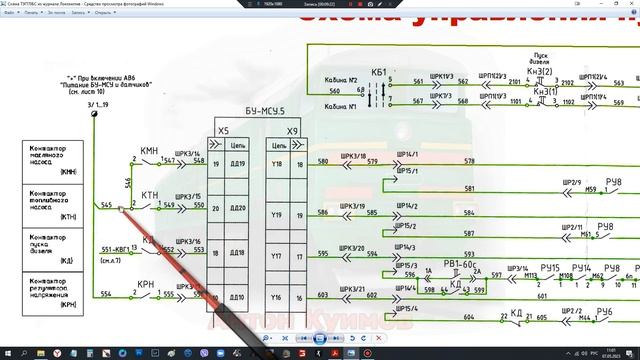Go to the previous image
This screenshot has height=360, width=640.
(x=303, y=338)
